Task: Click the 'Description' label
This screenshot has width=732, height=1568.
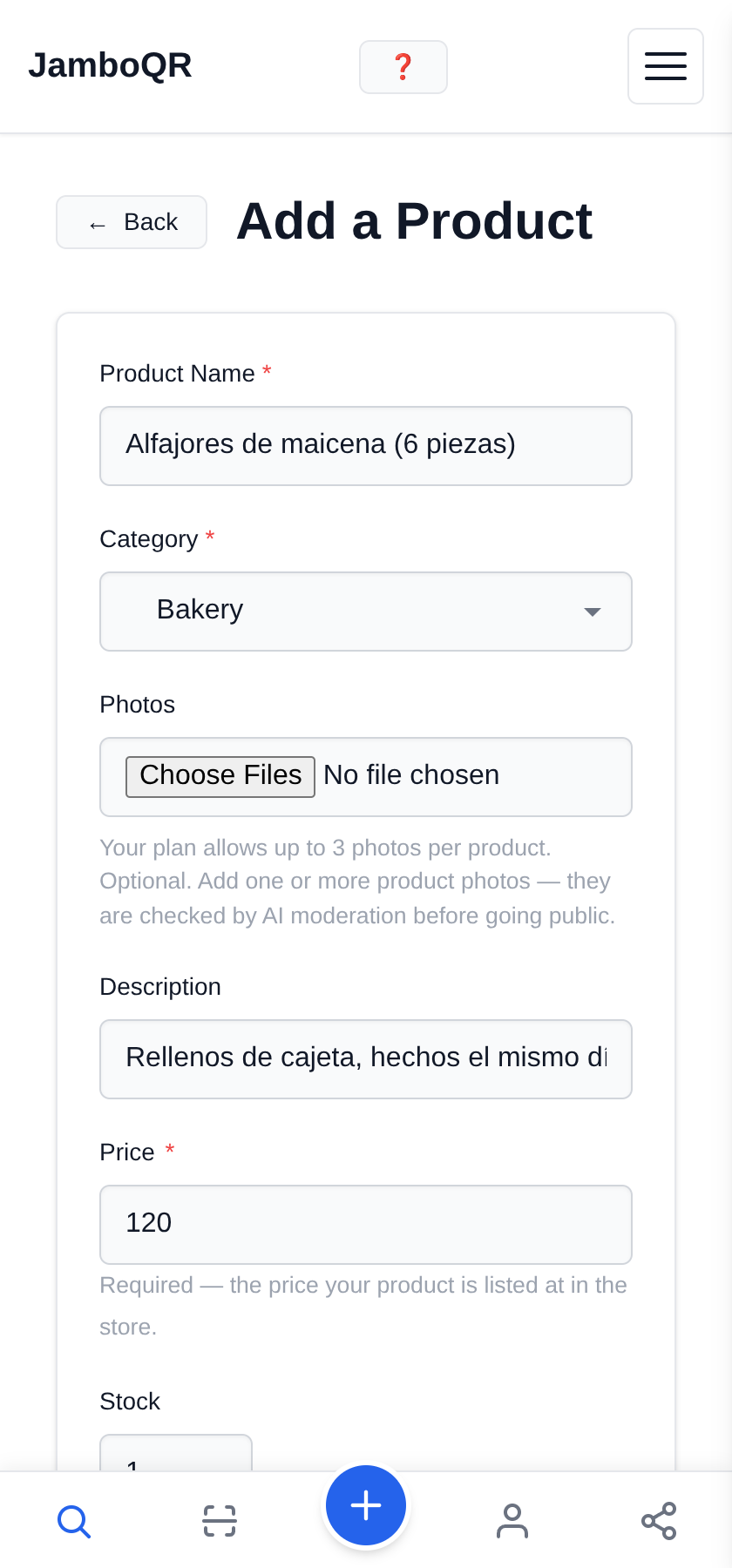Action: (160, 987)
